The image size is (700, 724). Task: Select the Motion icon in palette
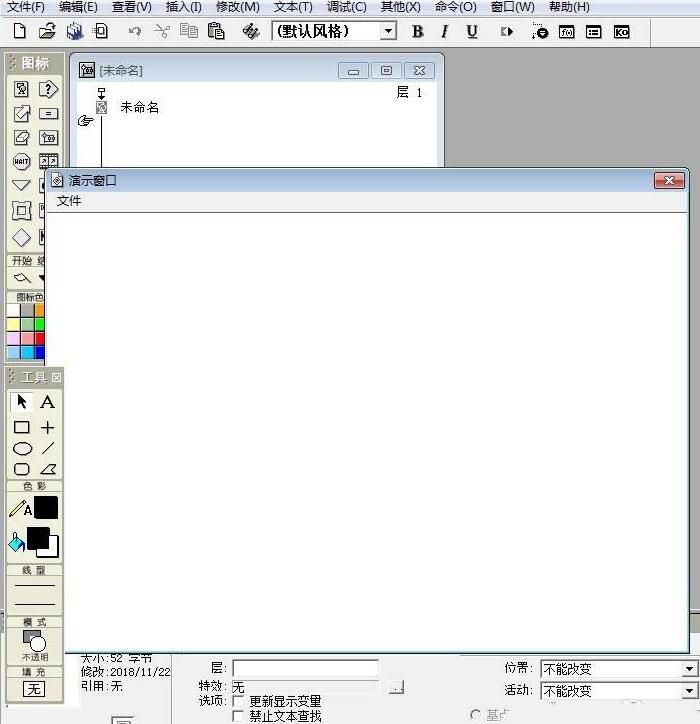[21, 114]
